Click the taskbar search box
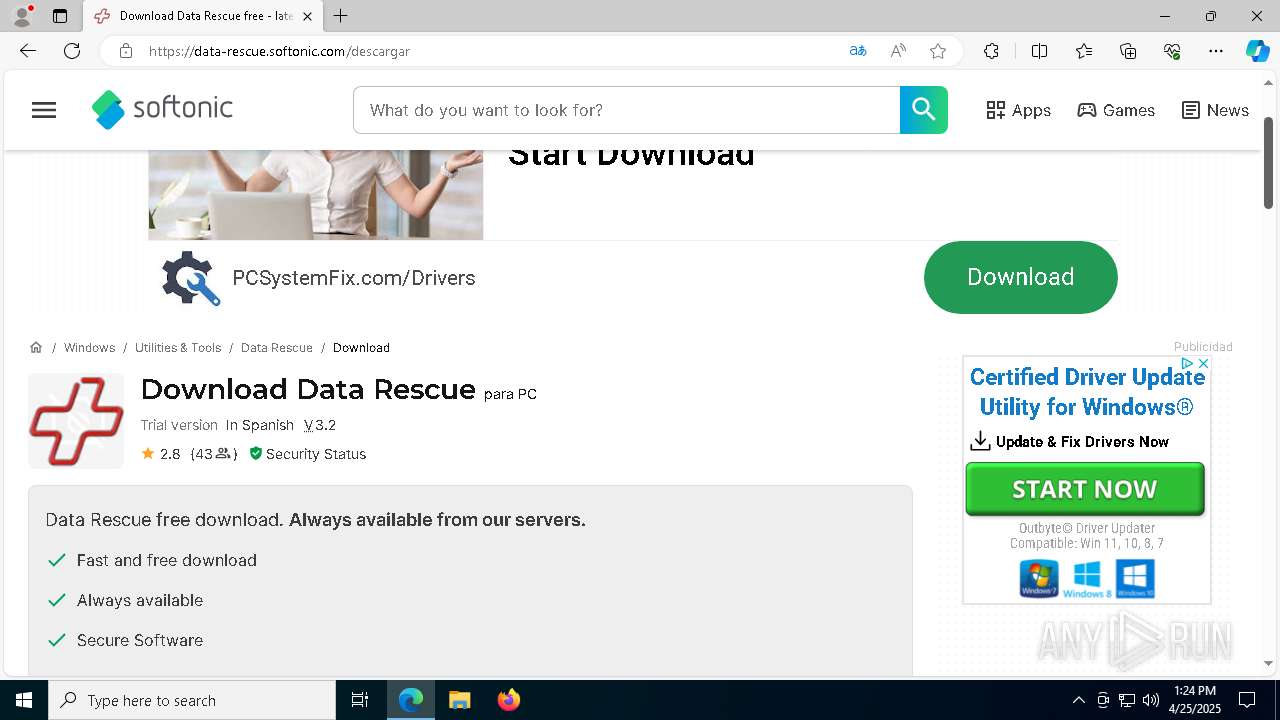Viewport: 1280px width, 720px height. (x=192, y=700)
